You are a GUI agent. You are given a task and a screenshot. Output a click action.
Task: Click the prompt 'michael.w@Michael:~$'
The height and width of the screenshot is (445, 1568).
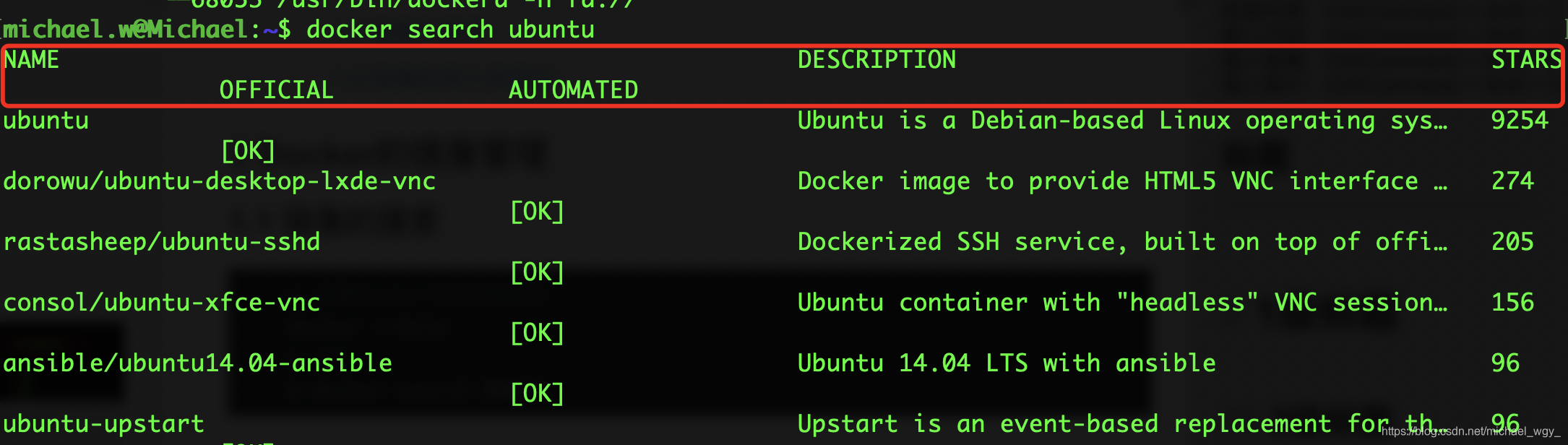pyautogui.click(x=147, y=30)
